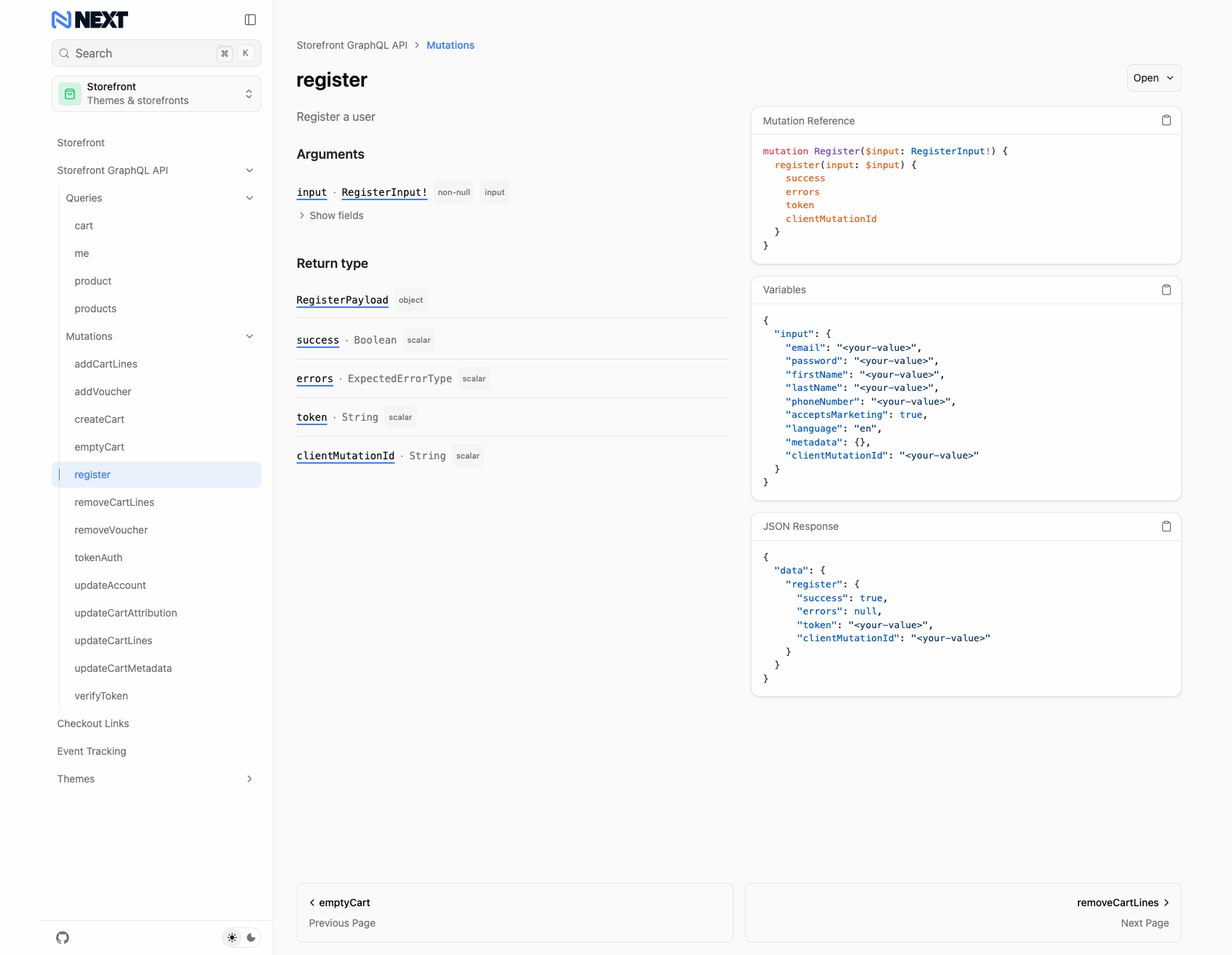
Task: Click the workspace switcher arrows icon
Action: 248,93
